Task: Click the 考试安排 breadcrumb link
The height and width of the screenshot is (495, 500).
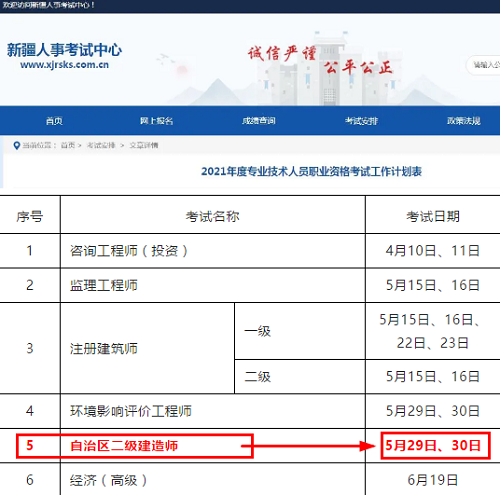Action: coord(101,145)
